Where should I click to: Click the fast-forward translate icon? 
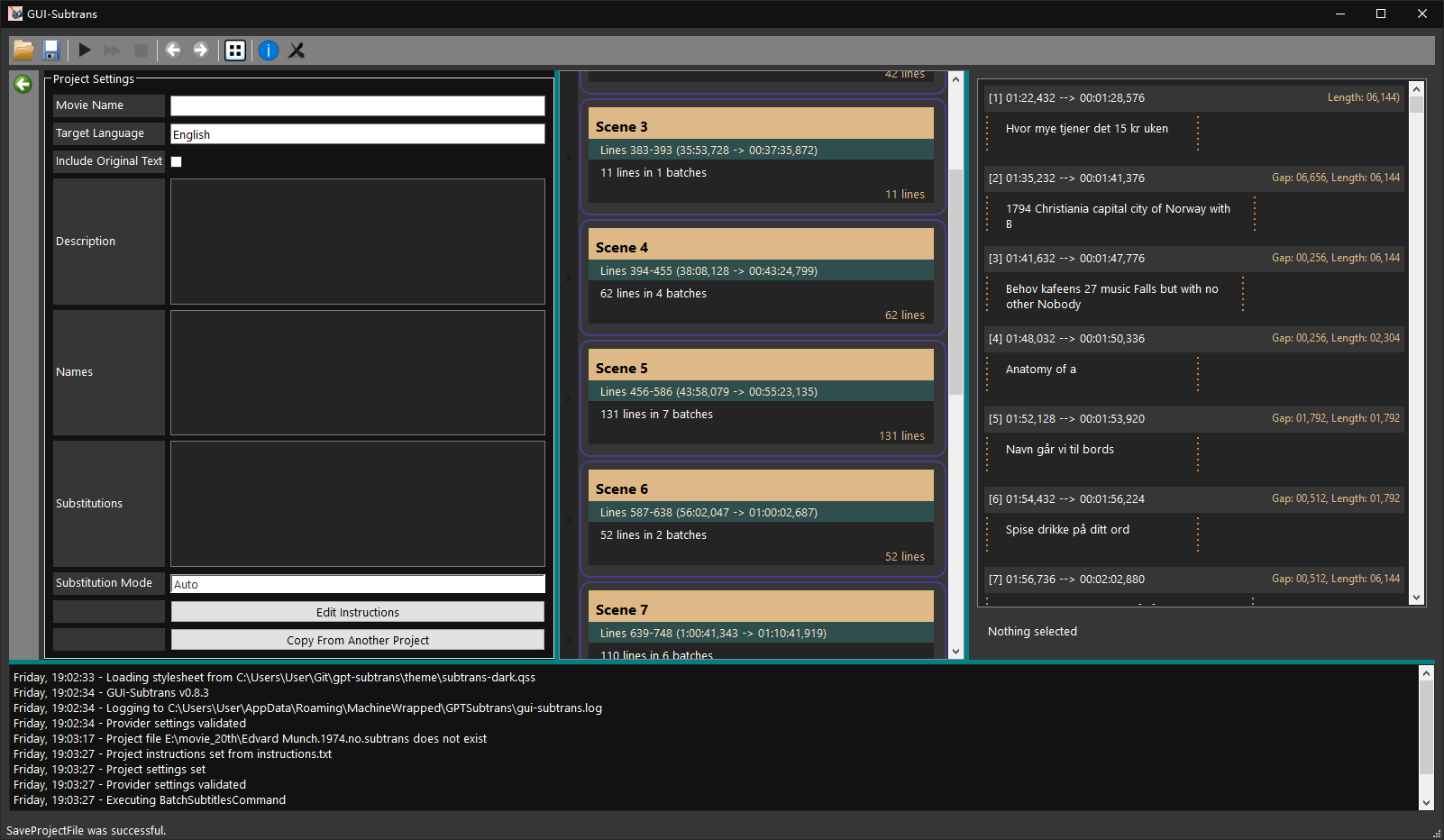112,50
